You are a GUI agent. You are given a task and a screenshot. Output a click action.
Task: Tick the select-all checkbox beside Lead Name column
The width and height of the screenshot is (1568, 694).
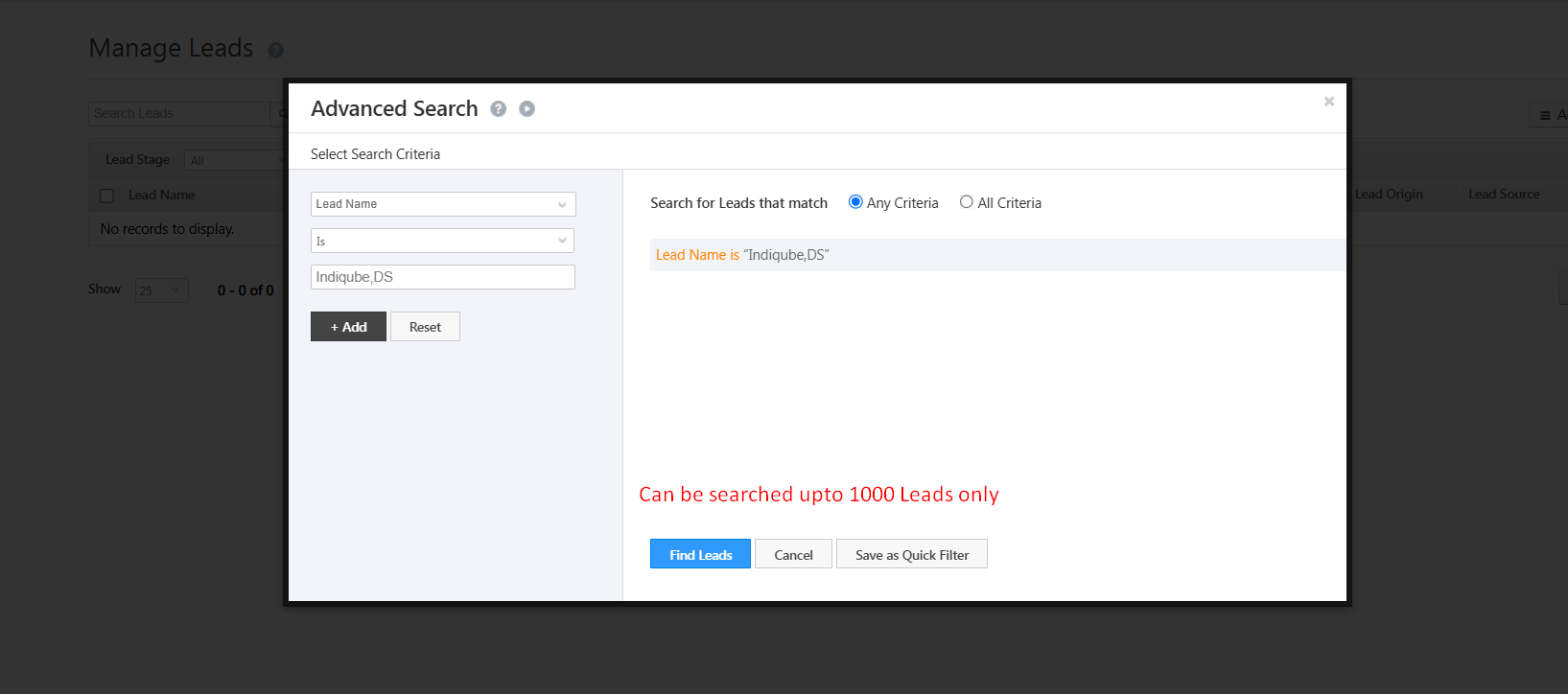pos(107,196)
